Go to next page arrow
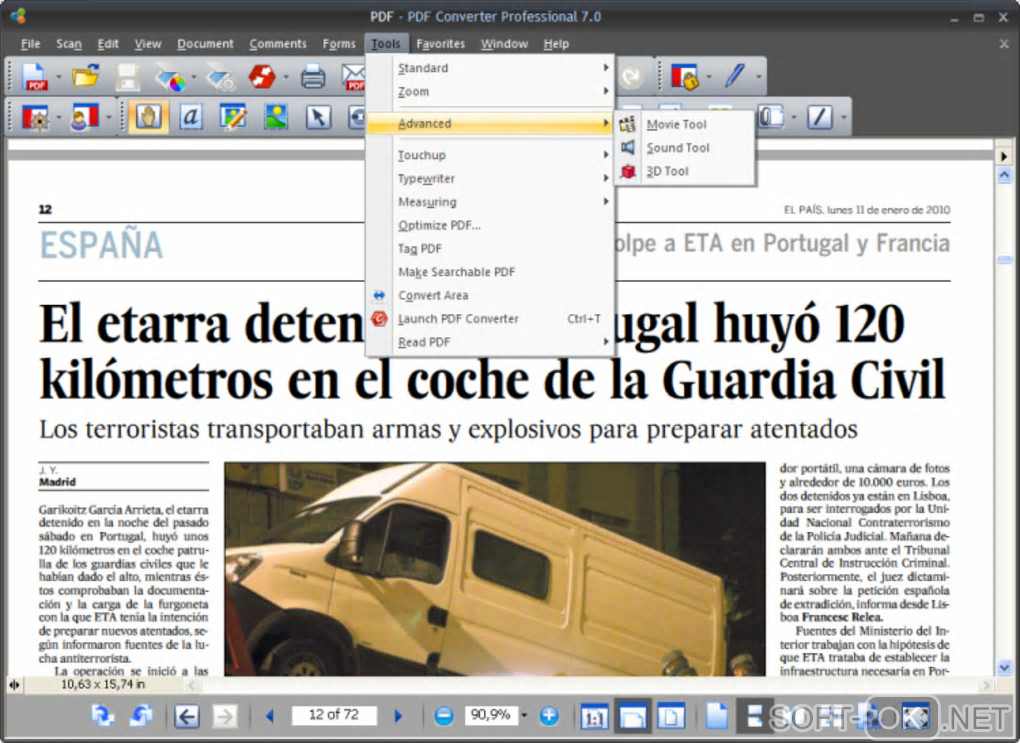1020x743 pixels. pyautogui.click(x=398, y=716)
